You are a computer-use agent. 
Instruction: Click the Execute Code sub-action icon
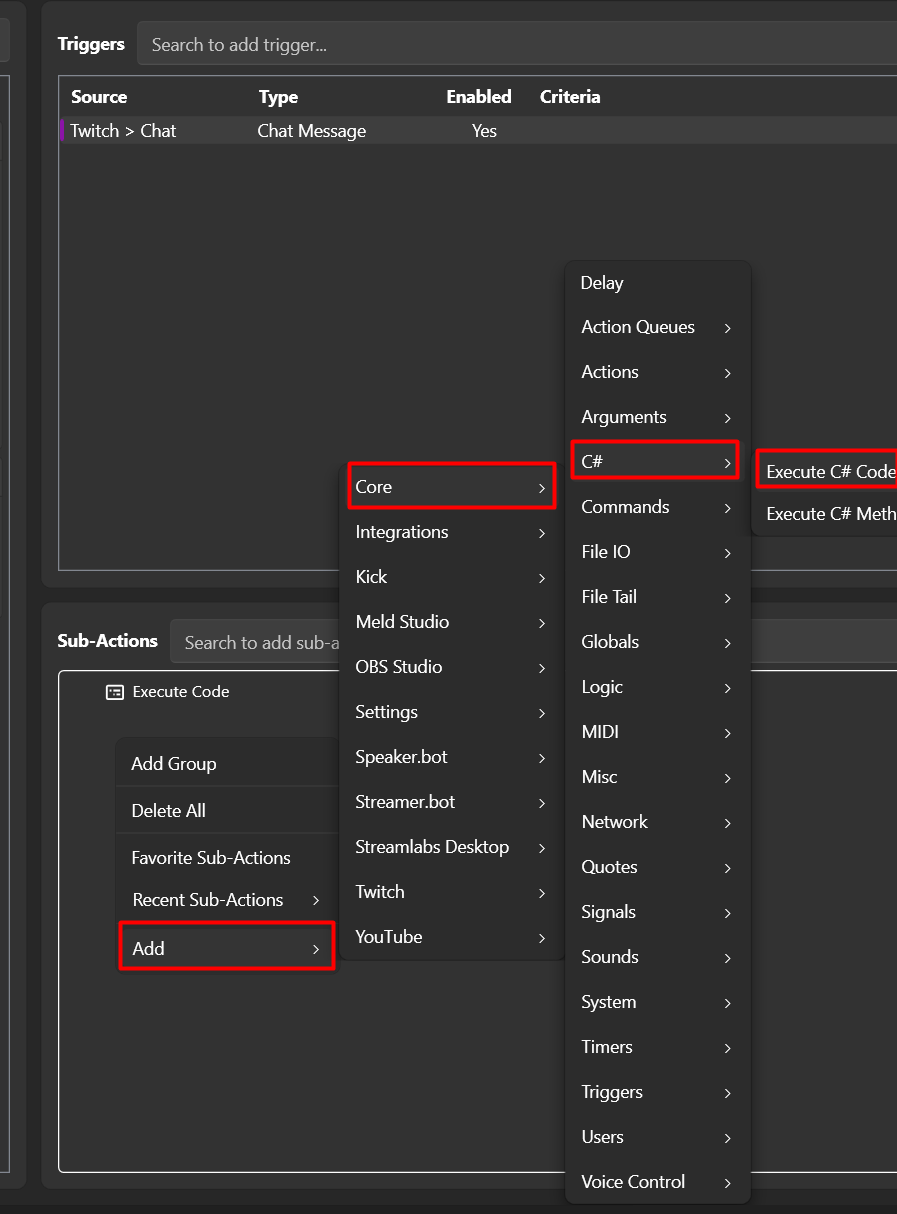pyautogui.click(x=115, y=692)
